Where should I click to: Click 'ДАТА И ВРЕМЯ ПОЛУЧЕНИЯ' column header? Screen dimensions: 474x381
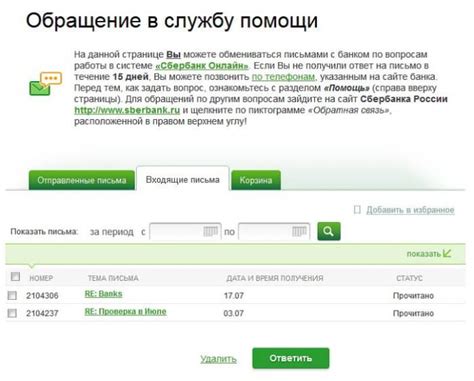click(275, 278)
